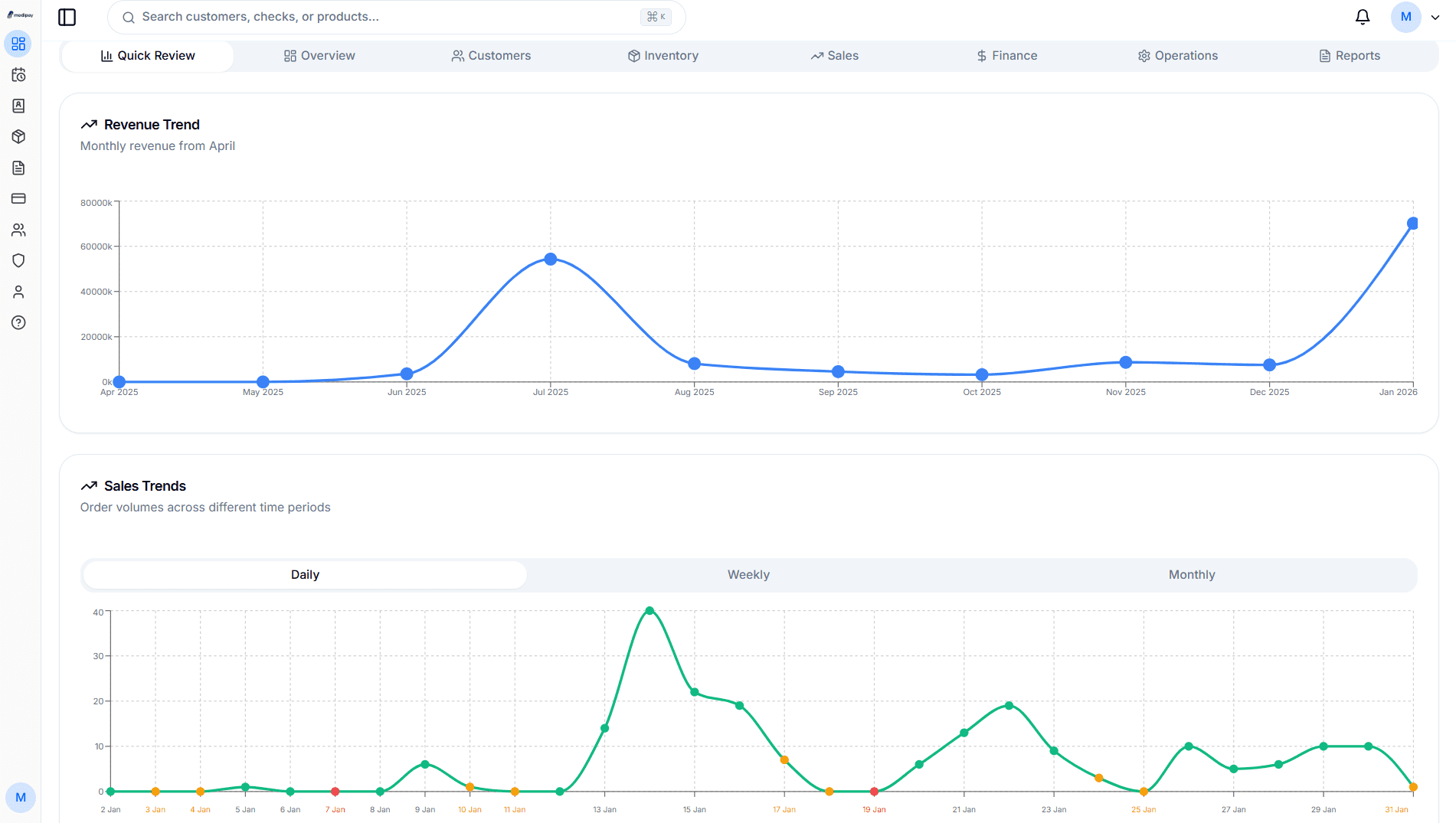
Task: Switch to the Finance tab
Action: coord(1006,55)
